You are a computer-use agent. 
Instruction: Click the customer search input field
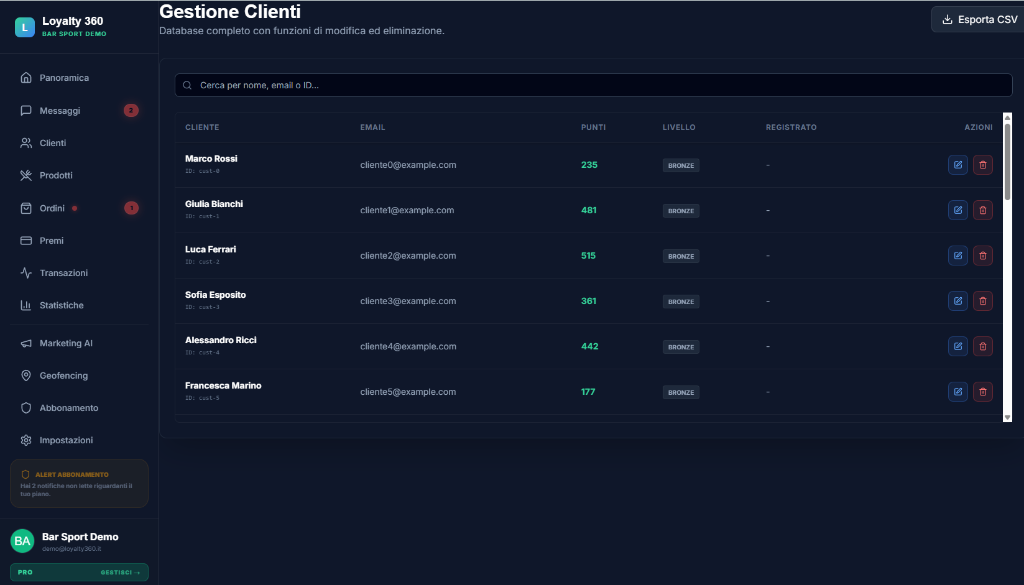pyautogui.click(x=593, y=85)
